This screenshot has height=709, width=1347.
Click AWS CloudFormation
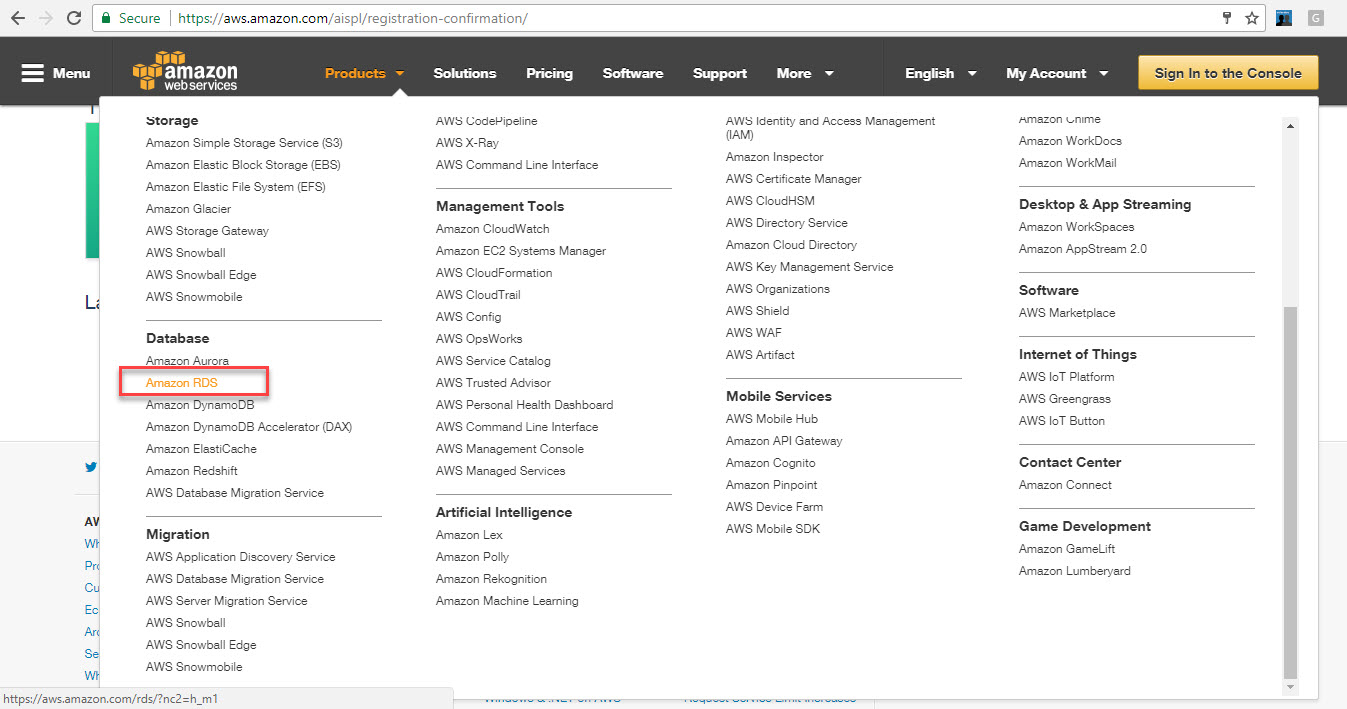tap(494, 273)
